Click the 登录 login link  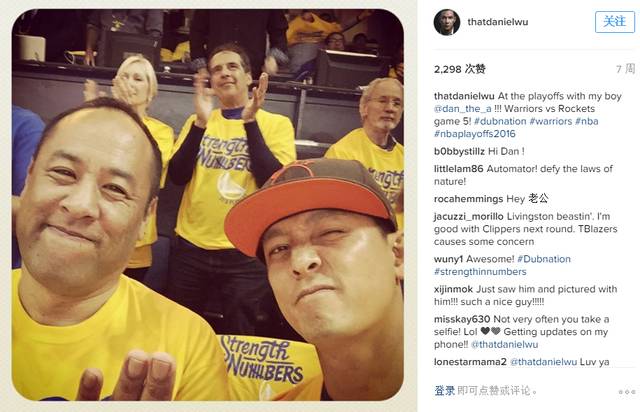pyautogui.click(x=444, y=391)
